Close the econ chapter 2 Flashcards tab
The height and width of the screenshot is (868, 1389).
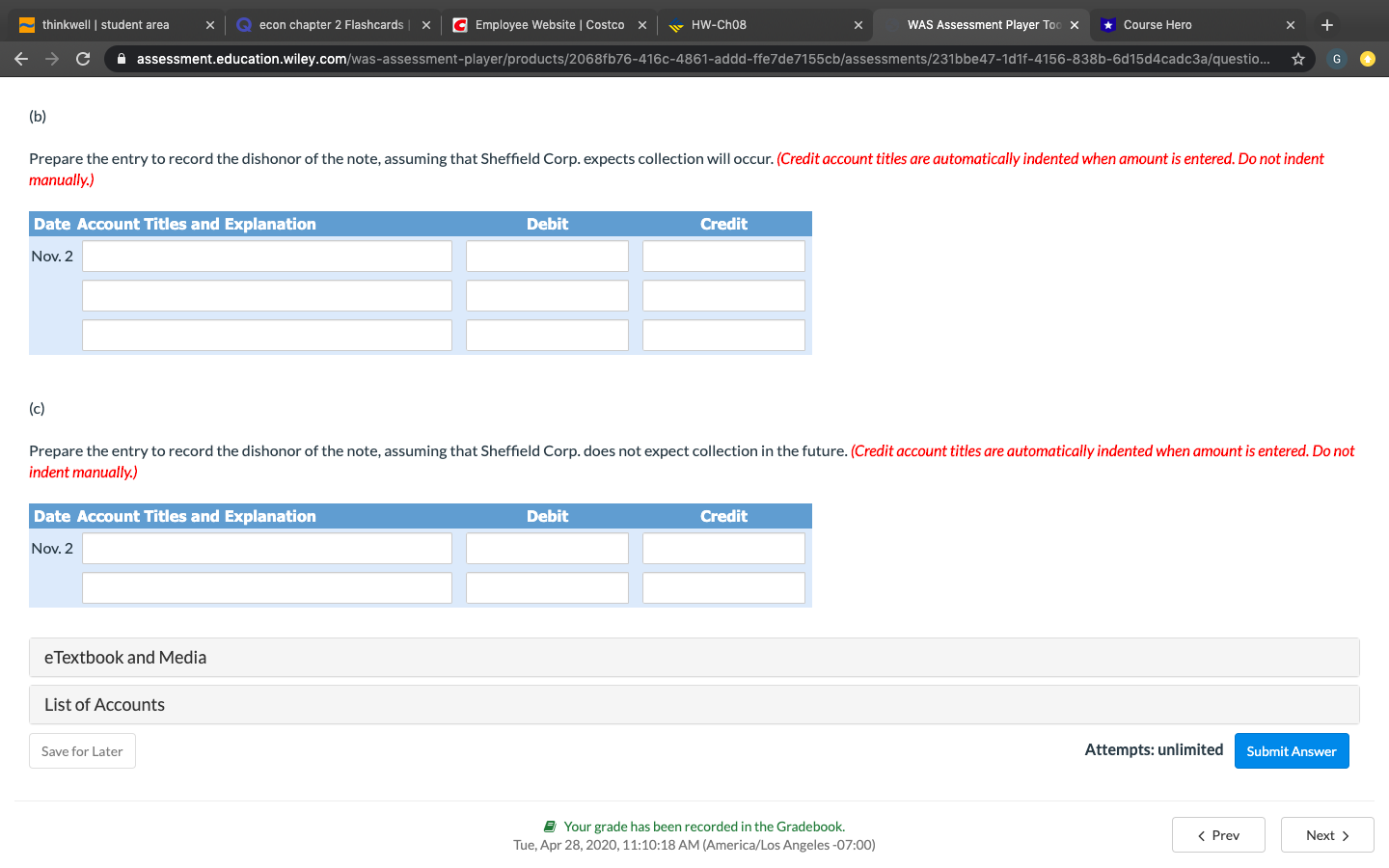pyautogui.click(x=426, y=25)
